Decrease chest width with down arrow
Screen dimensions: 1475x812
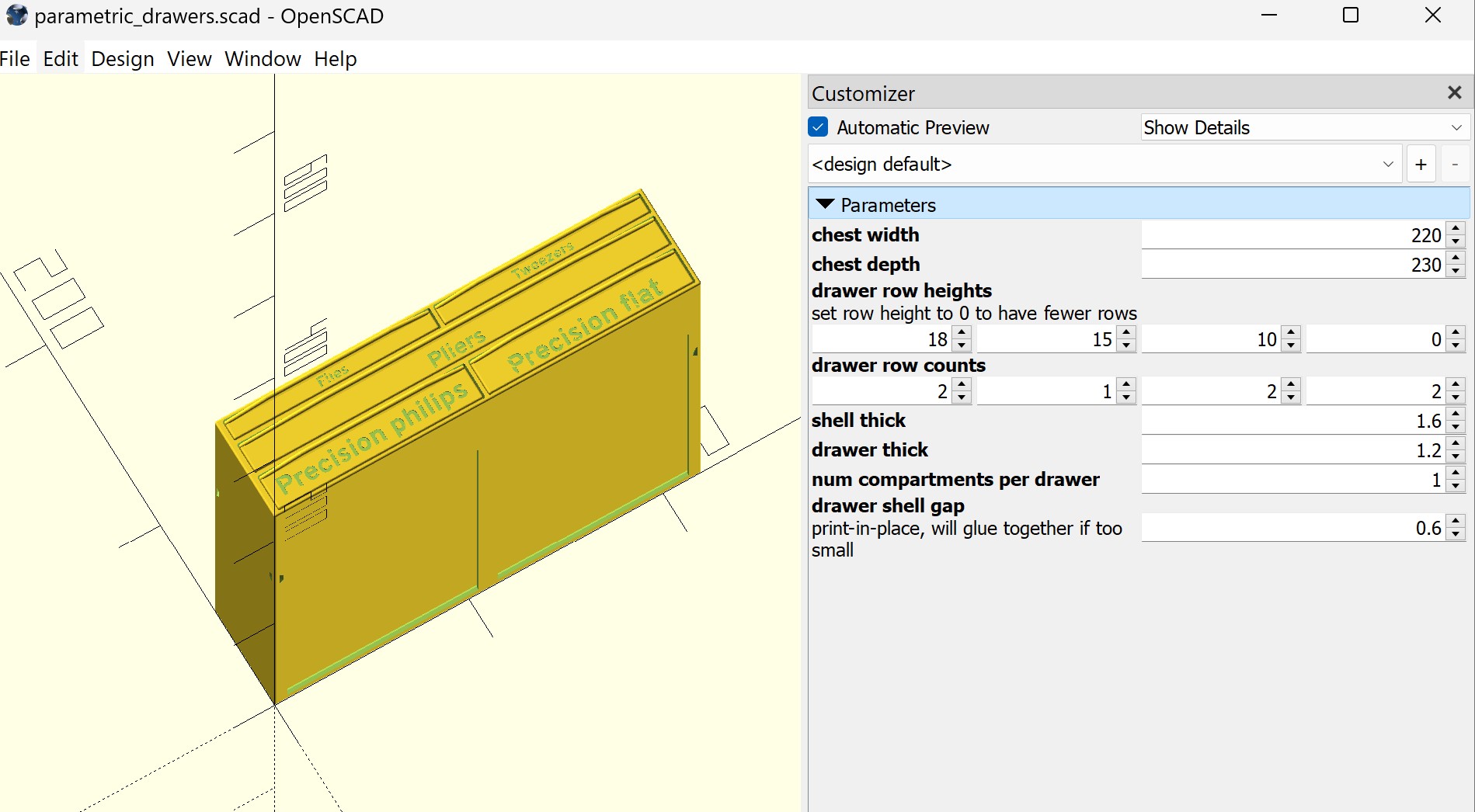click(1456, 242)
